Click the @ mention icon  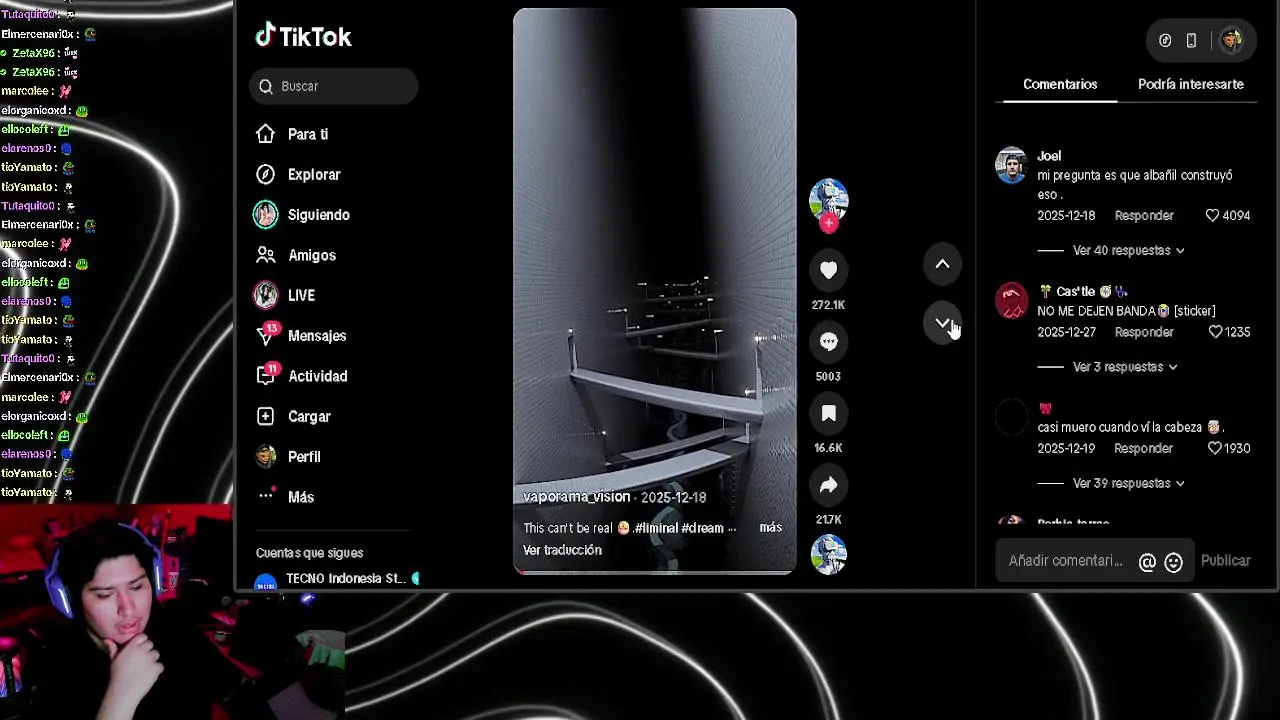[x=1147, y=562]
